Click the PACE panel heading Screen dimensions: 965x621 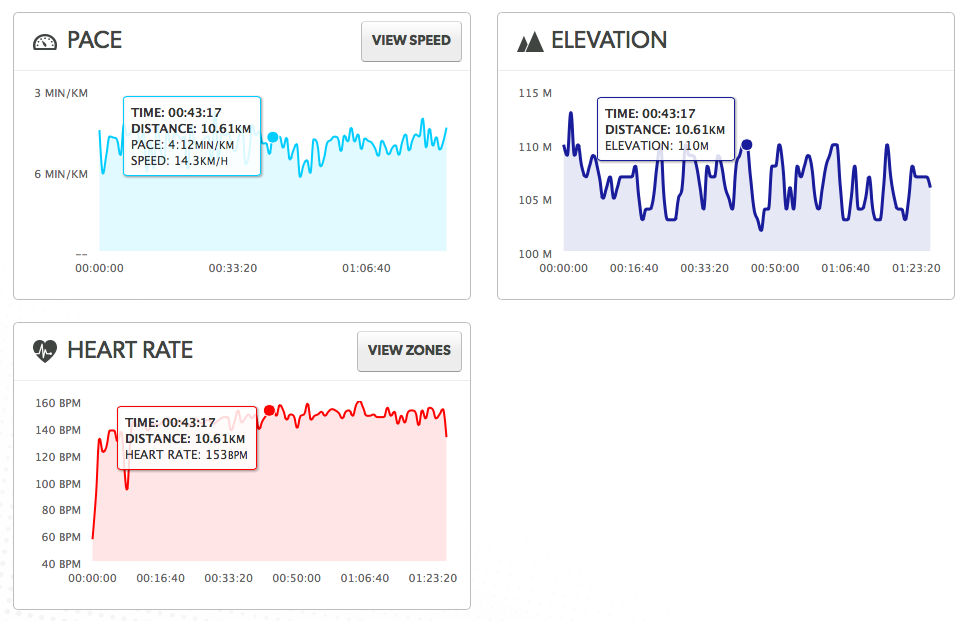tap(94, 41)
